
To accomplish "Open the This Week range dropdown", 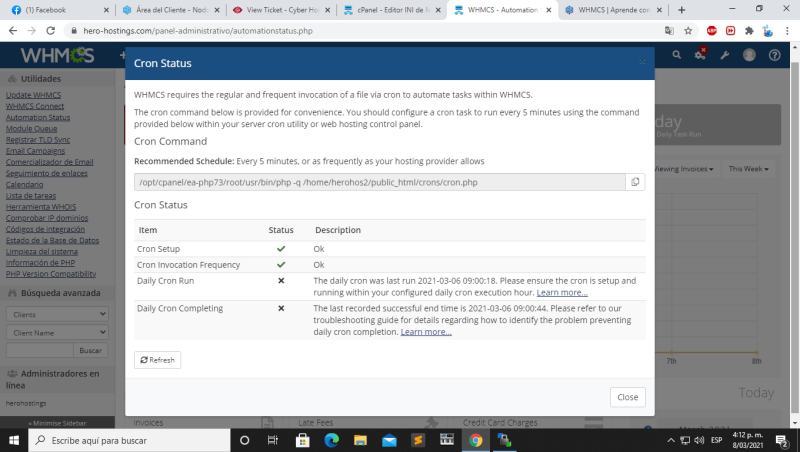I will click(749, 169).
